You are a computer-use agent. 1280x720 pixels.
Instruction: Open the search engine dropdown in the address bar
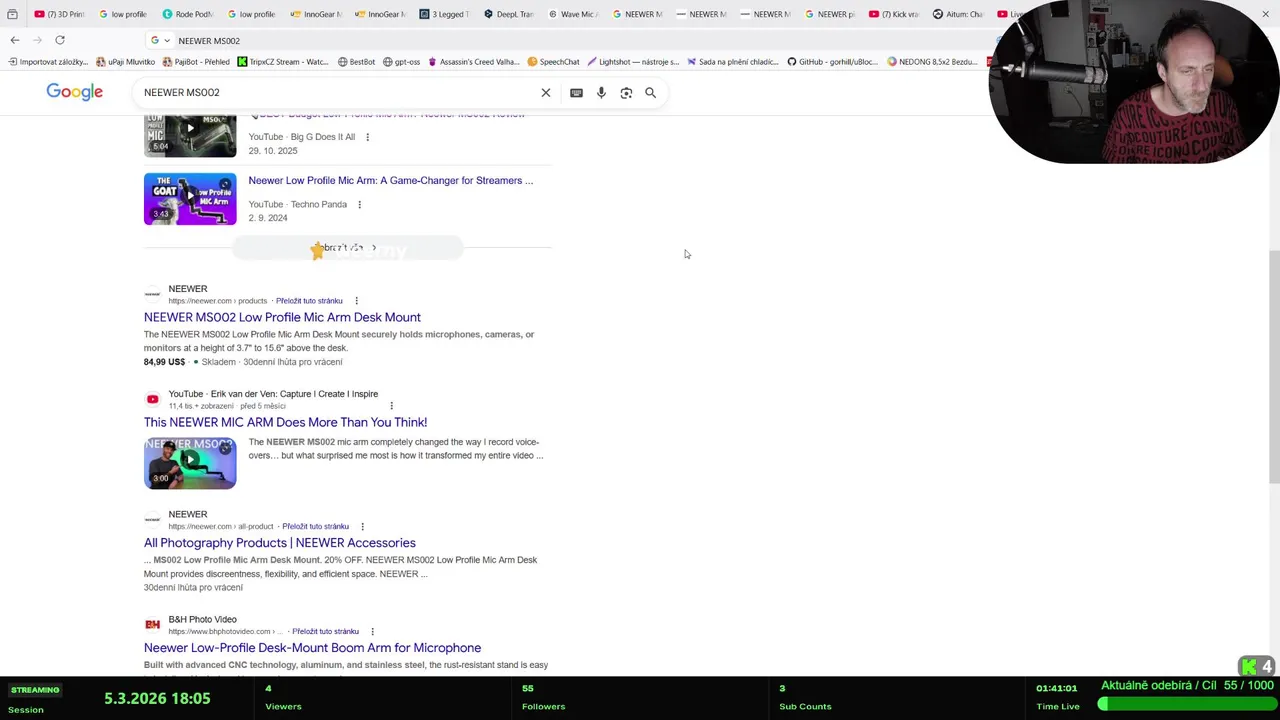point(160,41)
